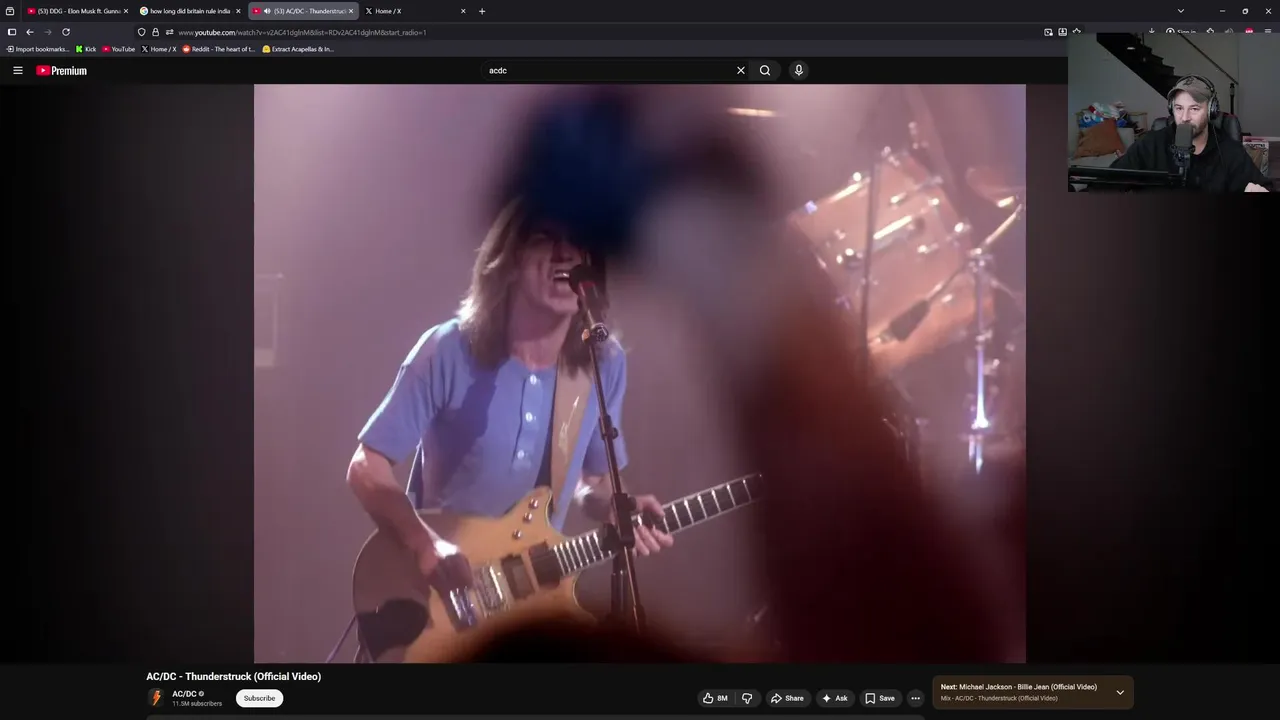Open picture-in-picture address bar icon
The image size is (1280, 720).
pos(1048,32)
